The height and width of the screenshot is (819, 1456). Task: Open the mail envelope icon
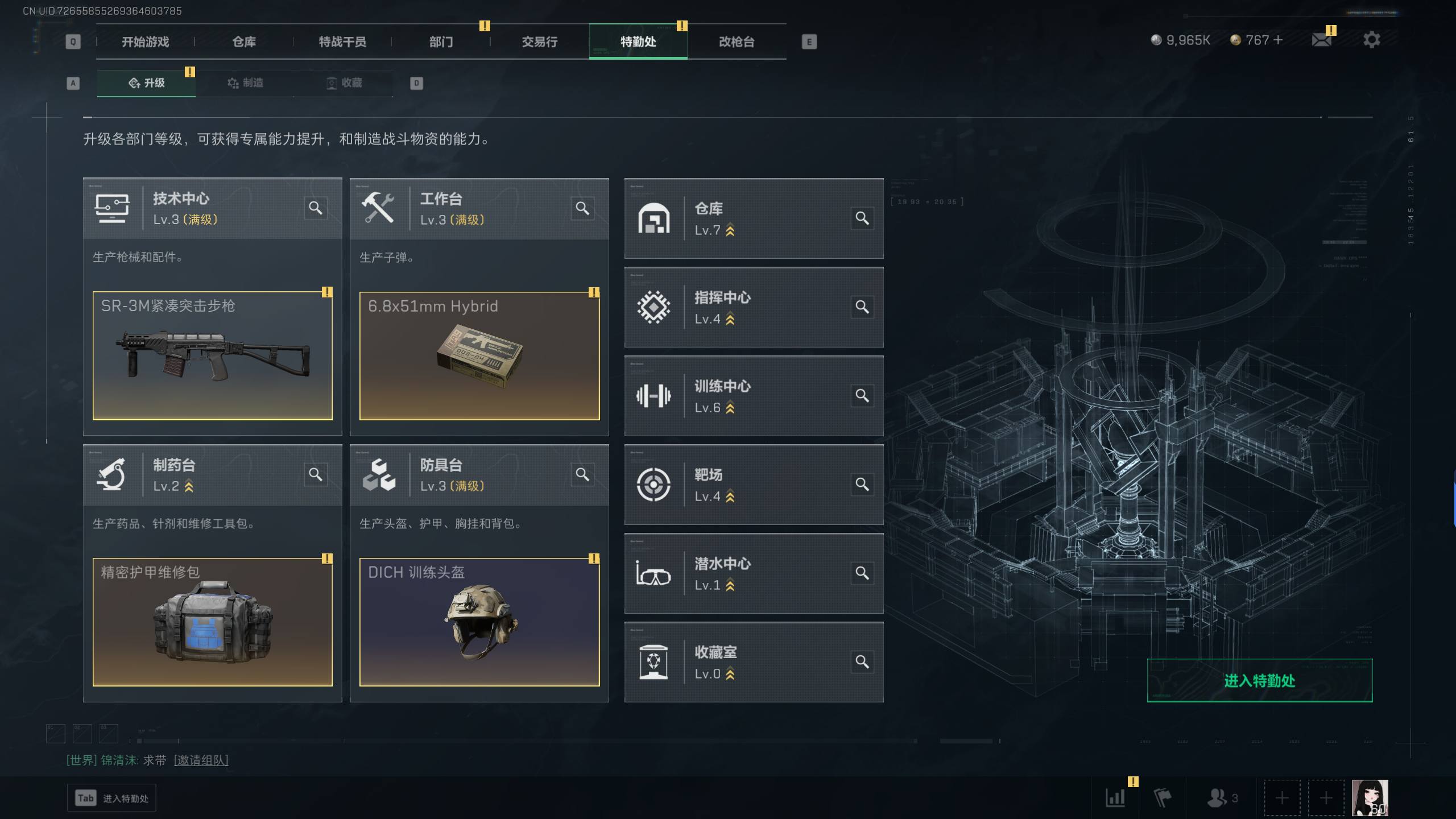click(x=1321, y=40)
